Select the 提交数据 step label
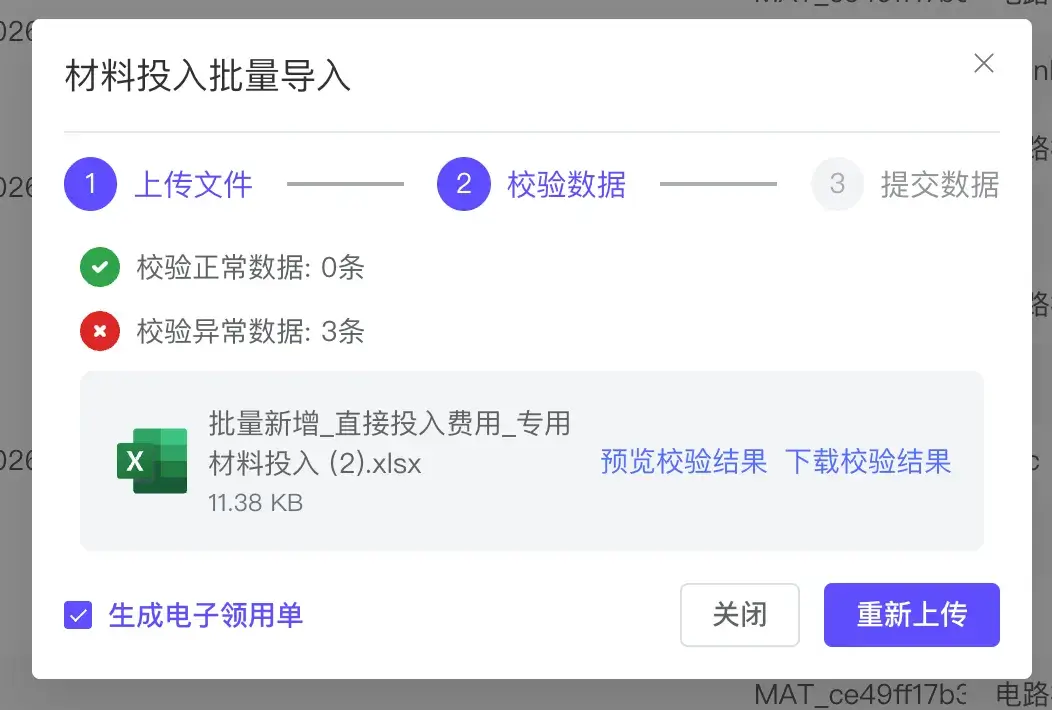Screen dimensions: 1052x710 pos(939,185)
